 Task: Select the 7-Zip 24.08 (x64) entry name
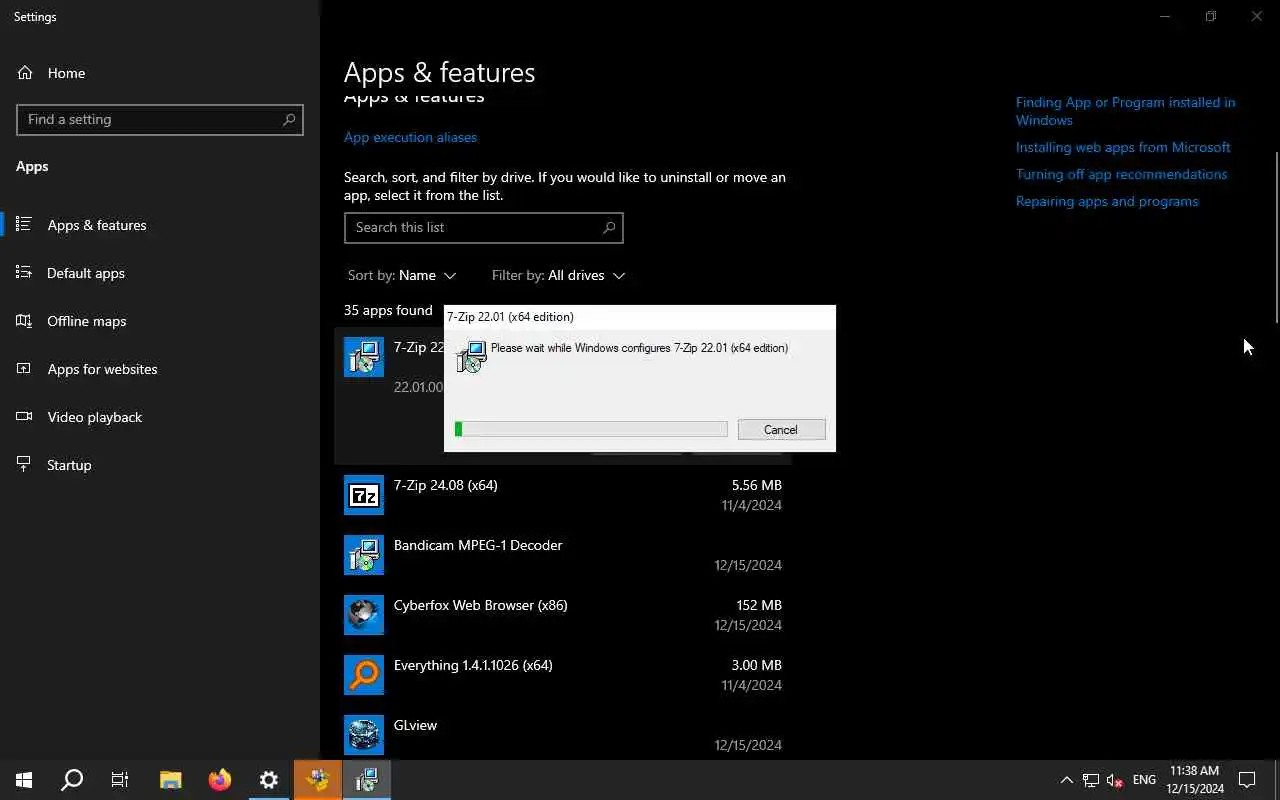446,485
